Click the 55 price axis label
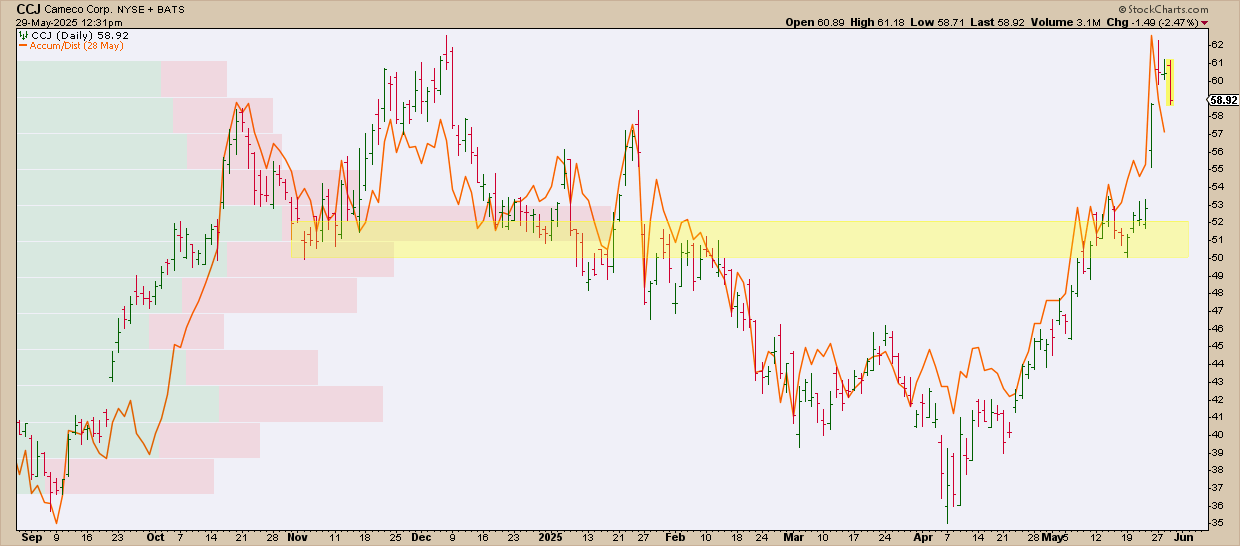 pos(1216,169)
